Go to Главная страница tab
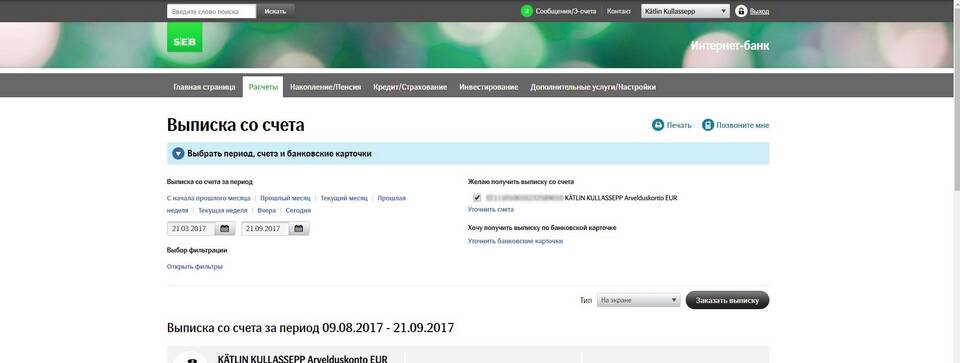 coord(204,87)
